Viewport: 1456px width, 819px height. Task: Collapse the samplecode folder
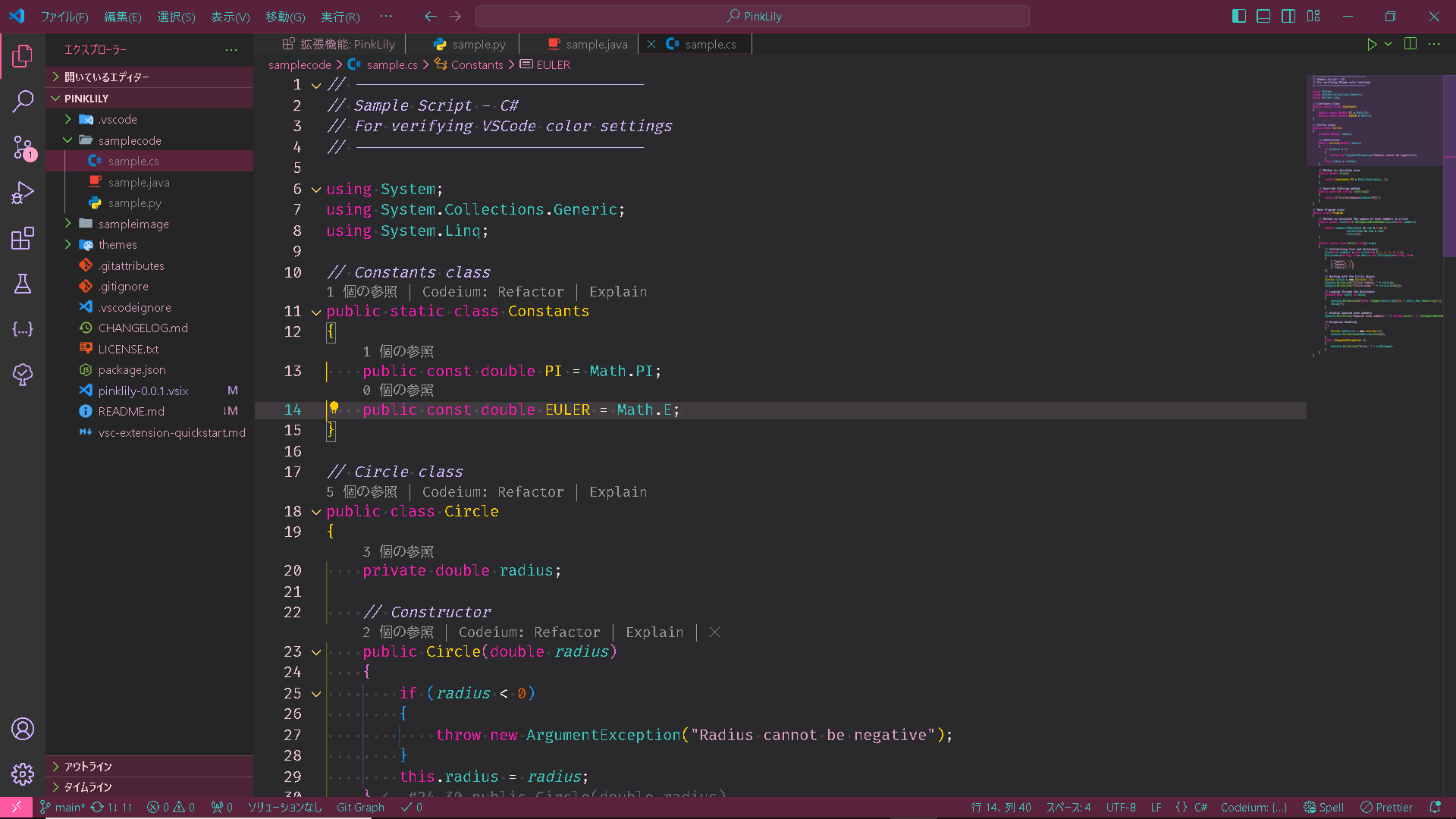click(x=129, y=140)
